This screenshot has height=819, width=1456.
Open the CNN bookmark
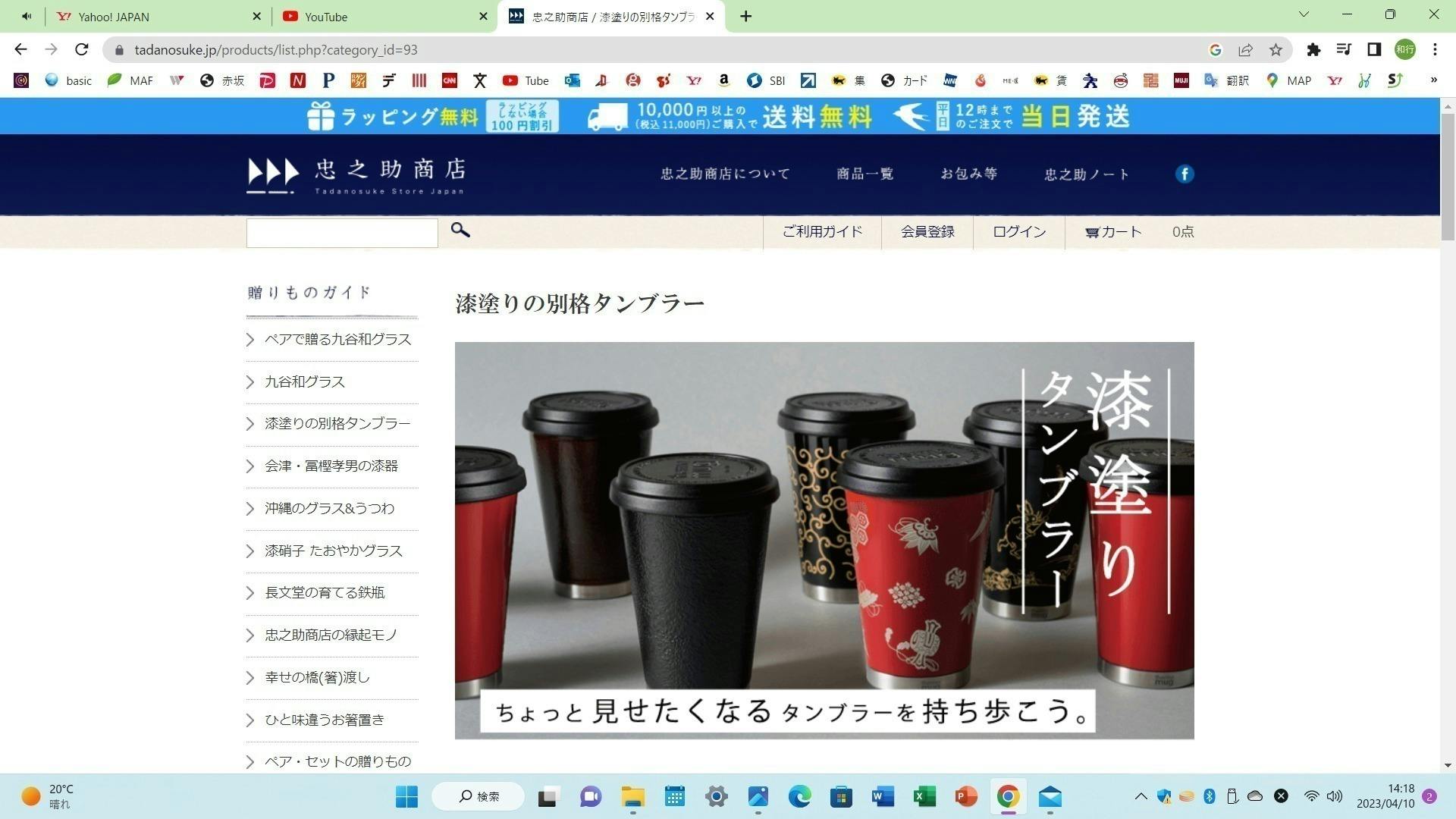pos(450,80)
